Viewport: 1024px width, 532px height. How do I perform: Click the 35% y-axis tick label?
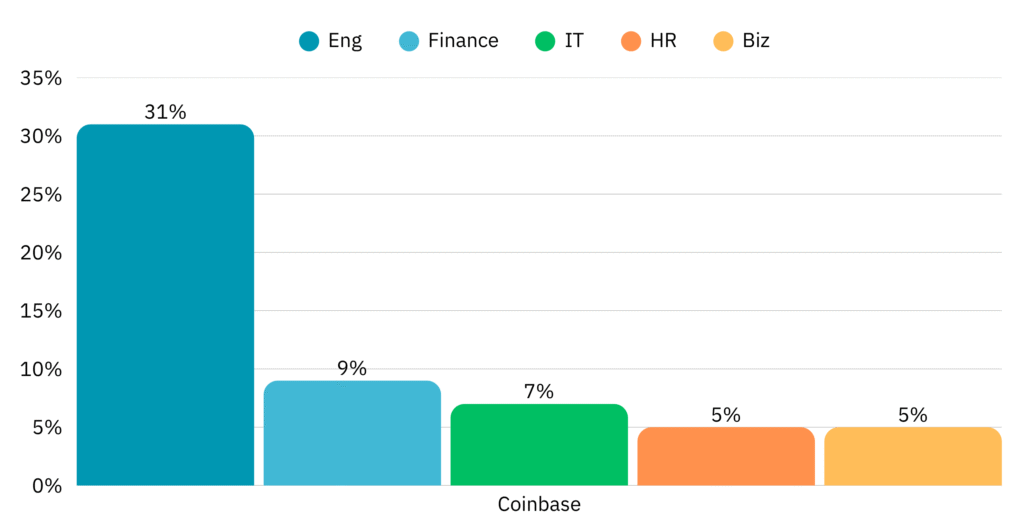pyautogui.click(x=41, y=78)
